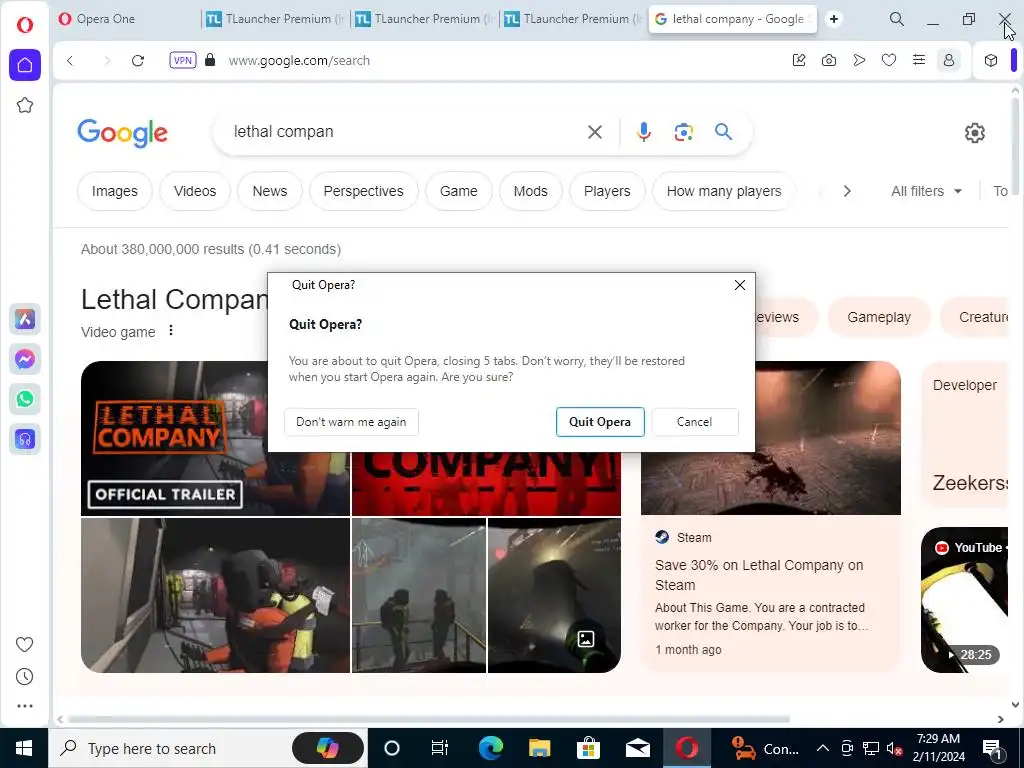Click the snapshot camera icon in toolbar

[x=829, y=60]
